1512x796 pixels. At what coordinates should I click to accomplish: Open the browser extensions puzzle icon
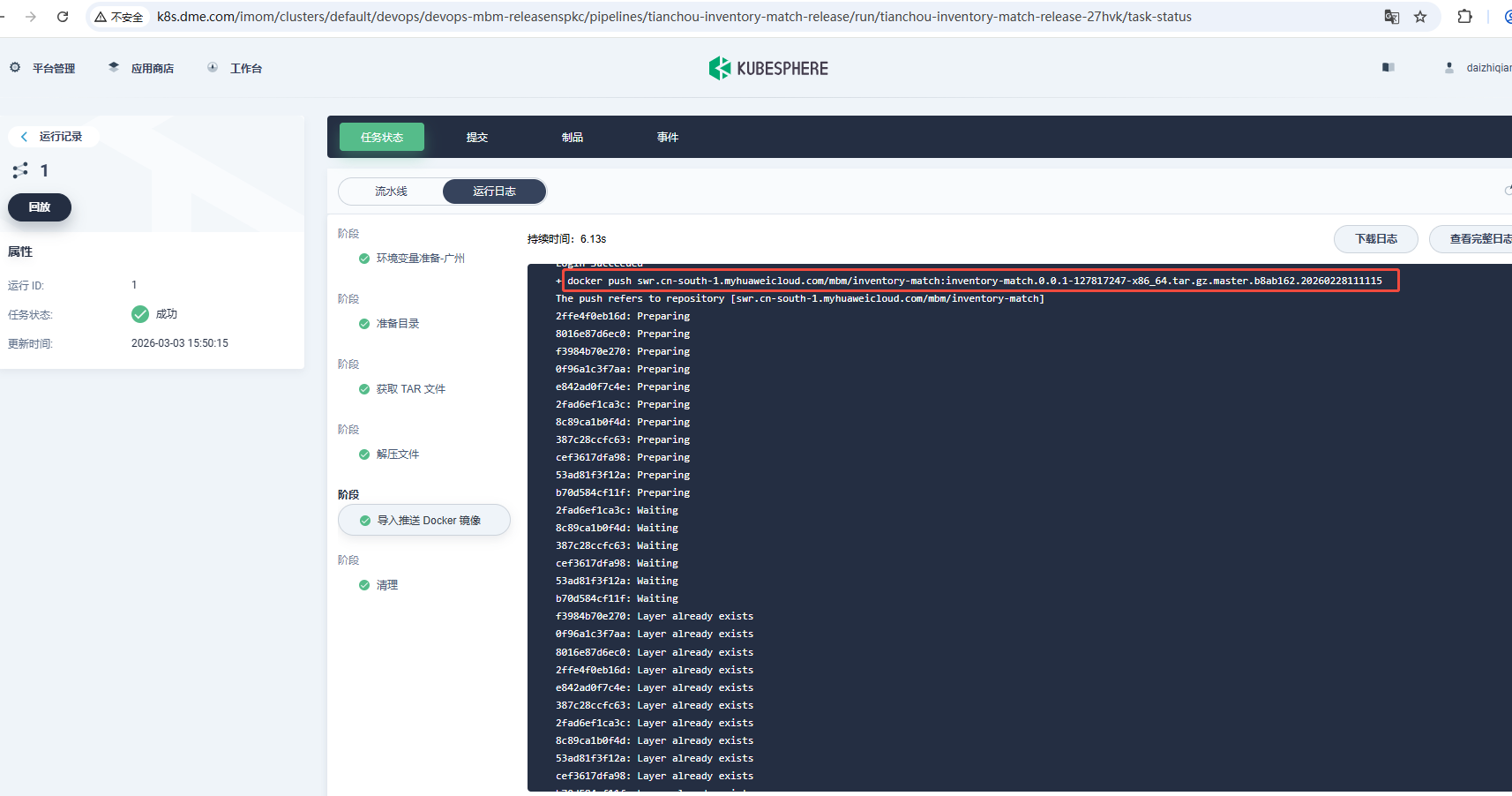(1464, 17)
